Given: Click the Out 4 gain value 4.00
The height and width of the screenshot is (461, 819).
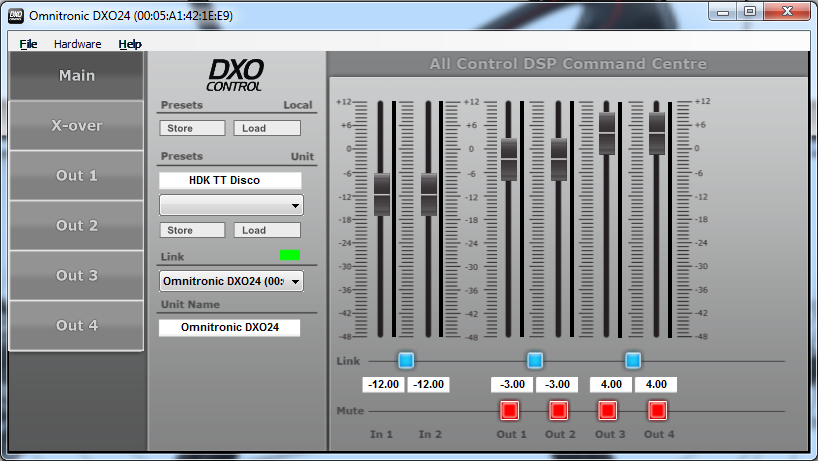Looking at the screenshot, I should coord(656,385).
